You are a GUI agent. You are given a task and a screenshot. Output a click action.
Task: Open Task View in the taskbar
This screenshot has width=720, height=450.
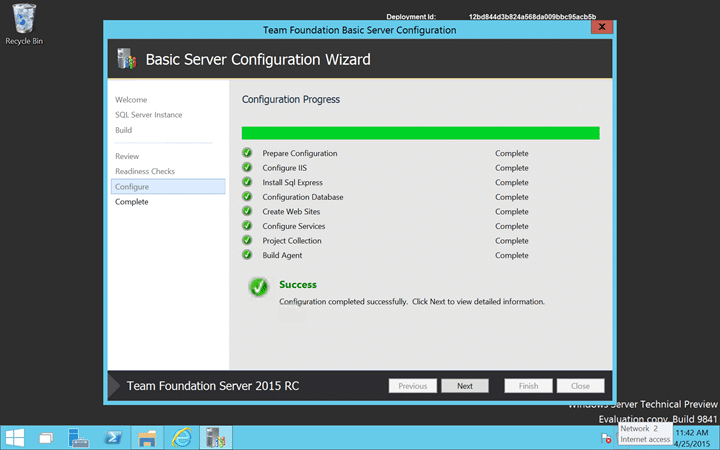point(46,438)
